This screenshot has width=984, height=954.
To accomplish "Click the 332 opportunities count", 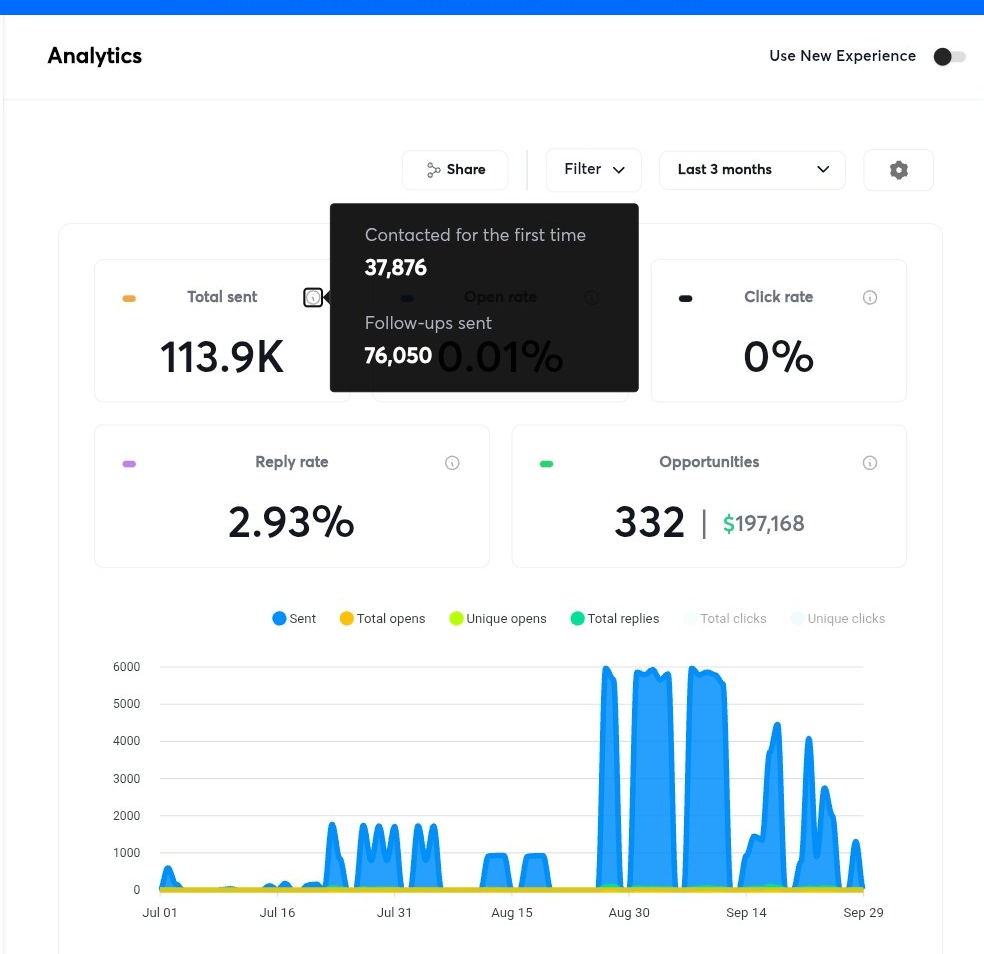I will [x=649, y=522].
